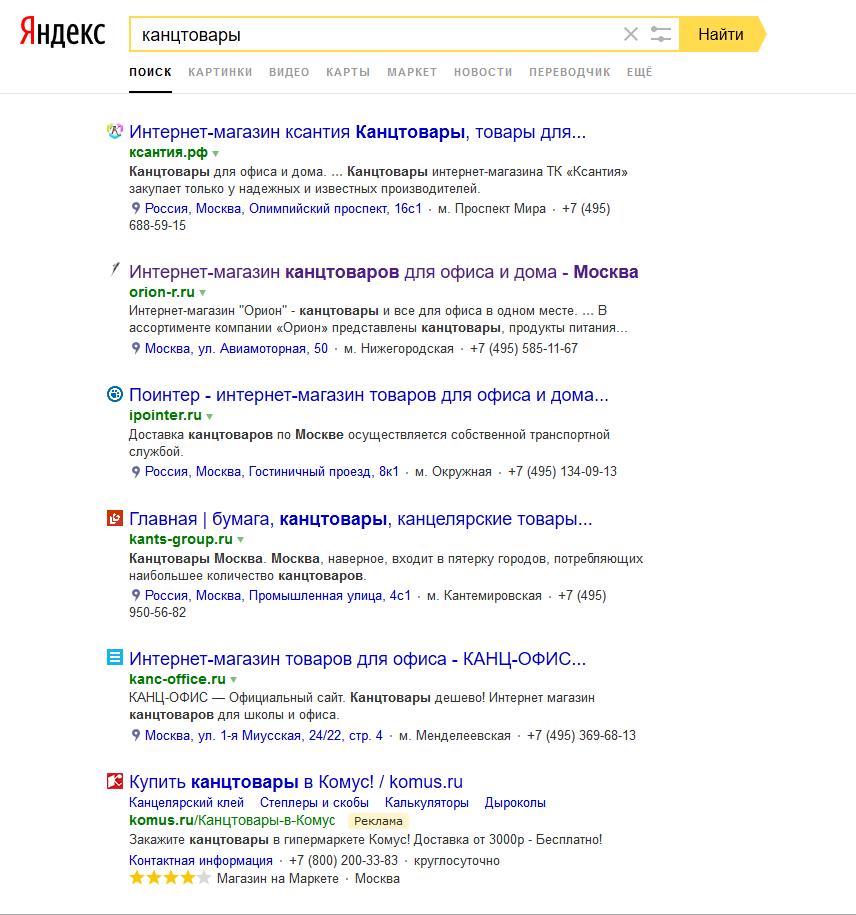
Task: Switch to the Видео tab
Action: [x=289, y=72]
